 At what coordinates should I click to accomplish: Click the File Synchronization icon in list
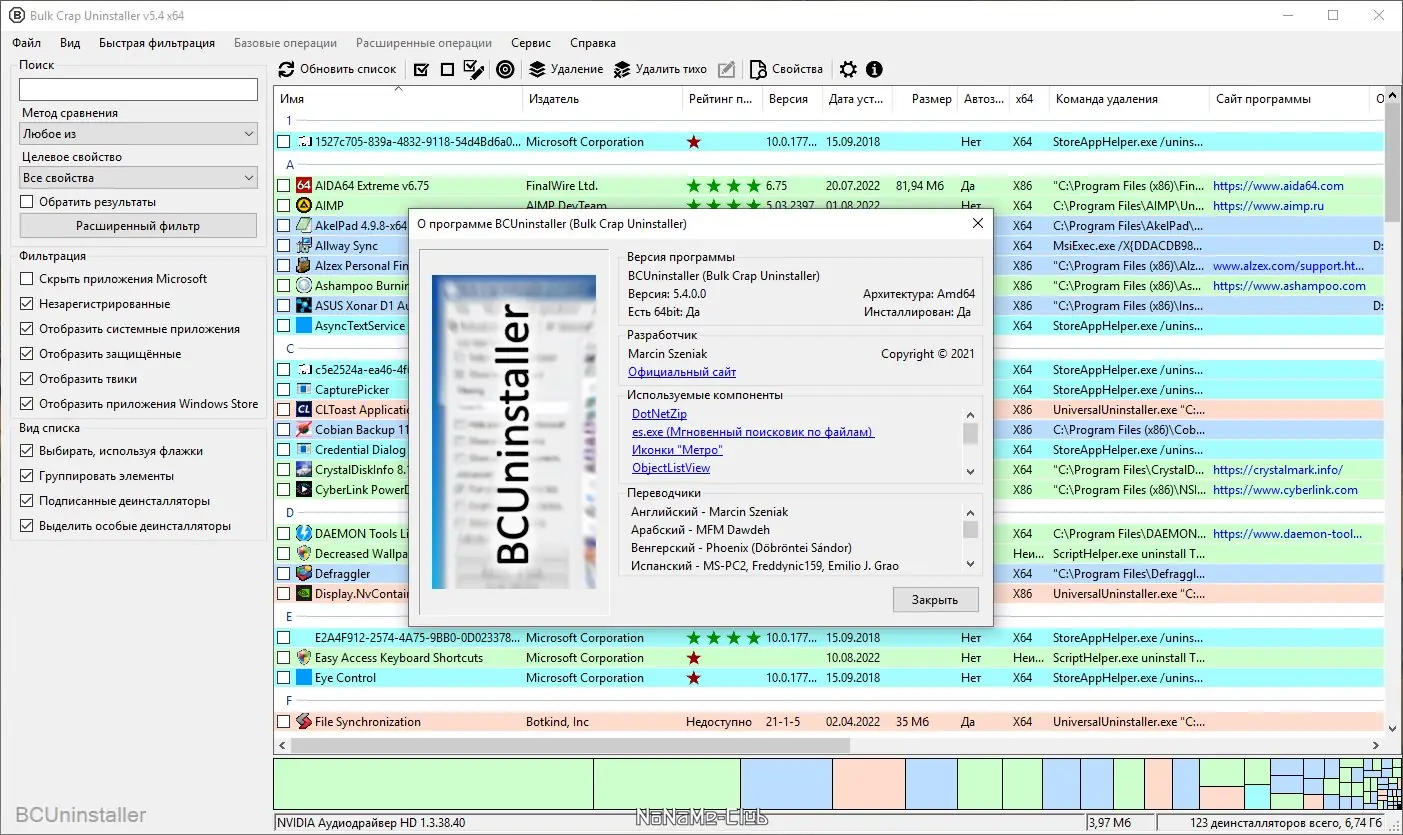pos(304,722)
